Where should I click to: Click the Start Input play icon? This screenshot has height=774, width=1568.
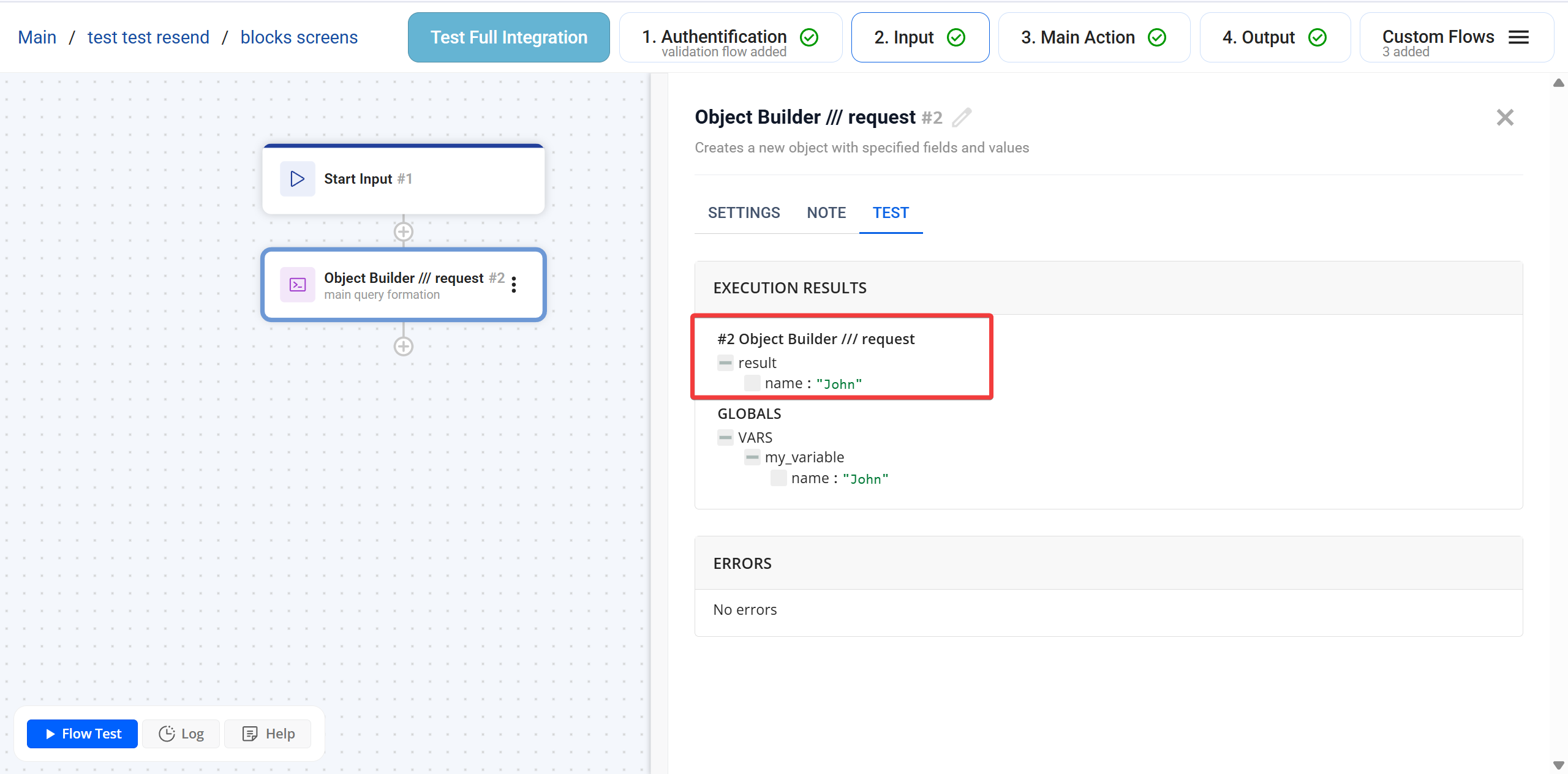click(x=297, y=179)
